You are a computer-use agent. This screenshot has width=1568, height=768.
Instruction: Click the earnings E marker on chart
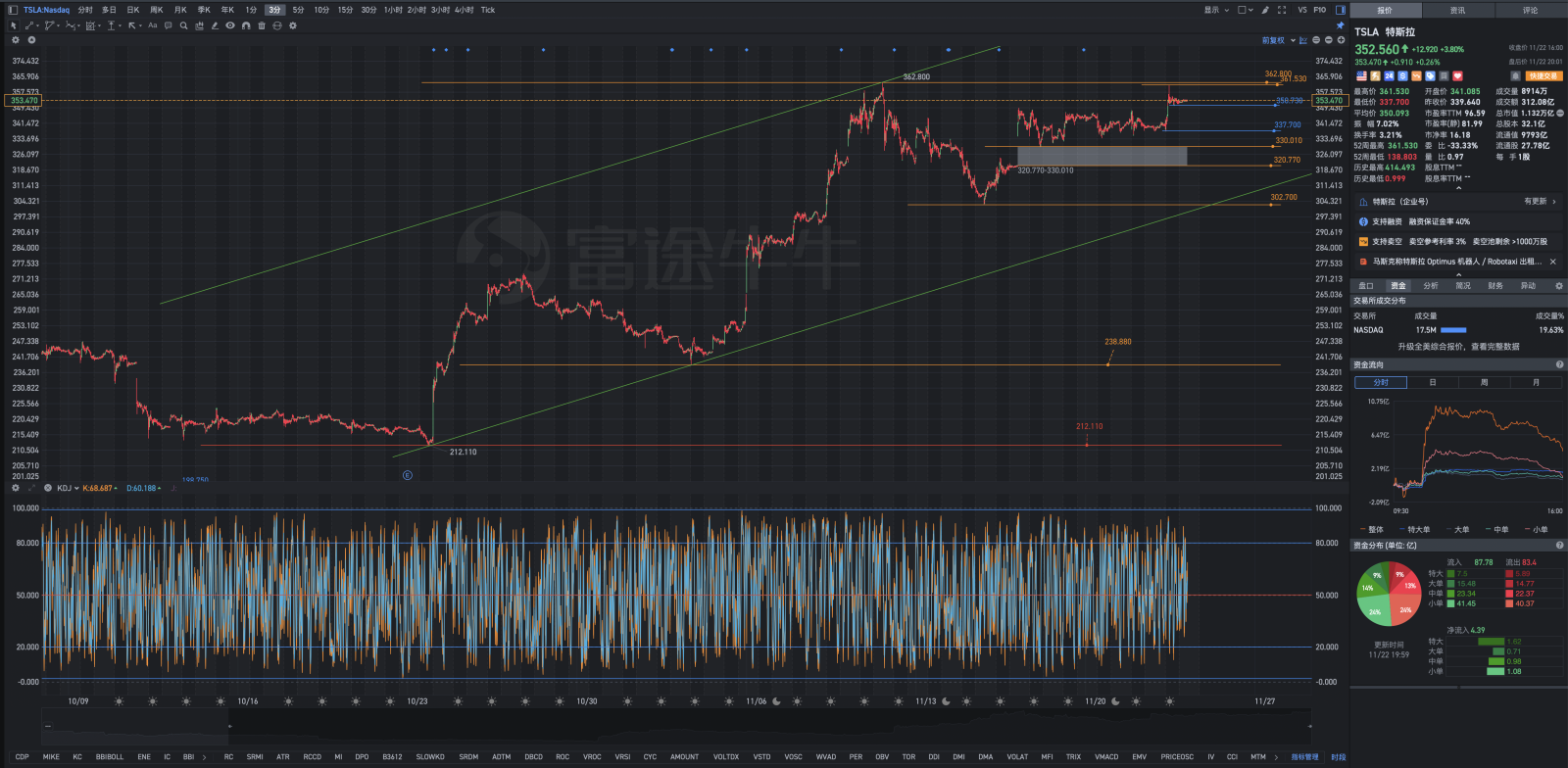408,475
